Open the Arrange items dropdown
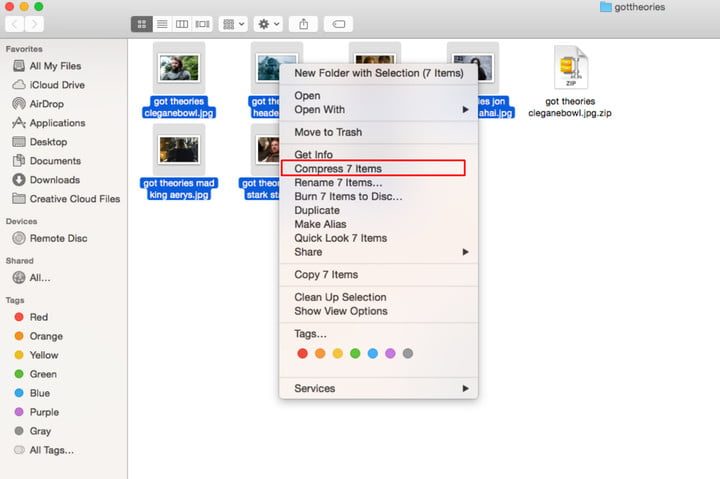The width and height of the screenshot is (720, 479). click(233, 23)
